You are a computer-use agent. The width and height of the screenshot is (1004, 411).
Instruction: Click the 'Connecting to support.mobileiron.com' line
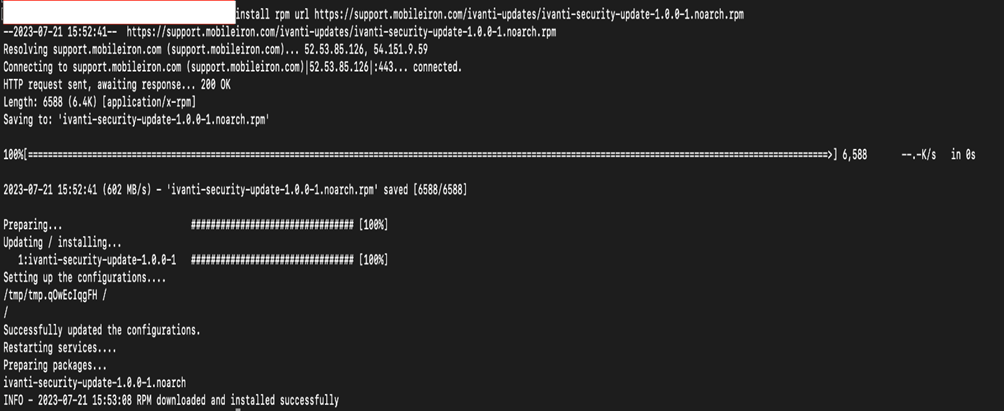pyautogui.click(x=232, y=67)
